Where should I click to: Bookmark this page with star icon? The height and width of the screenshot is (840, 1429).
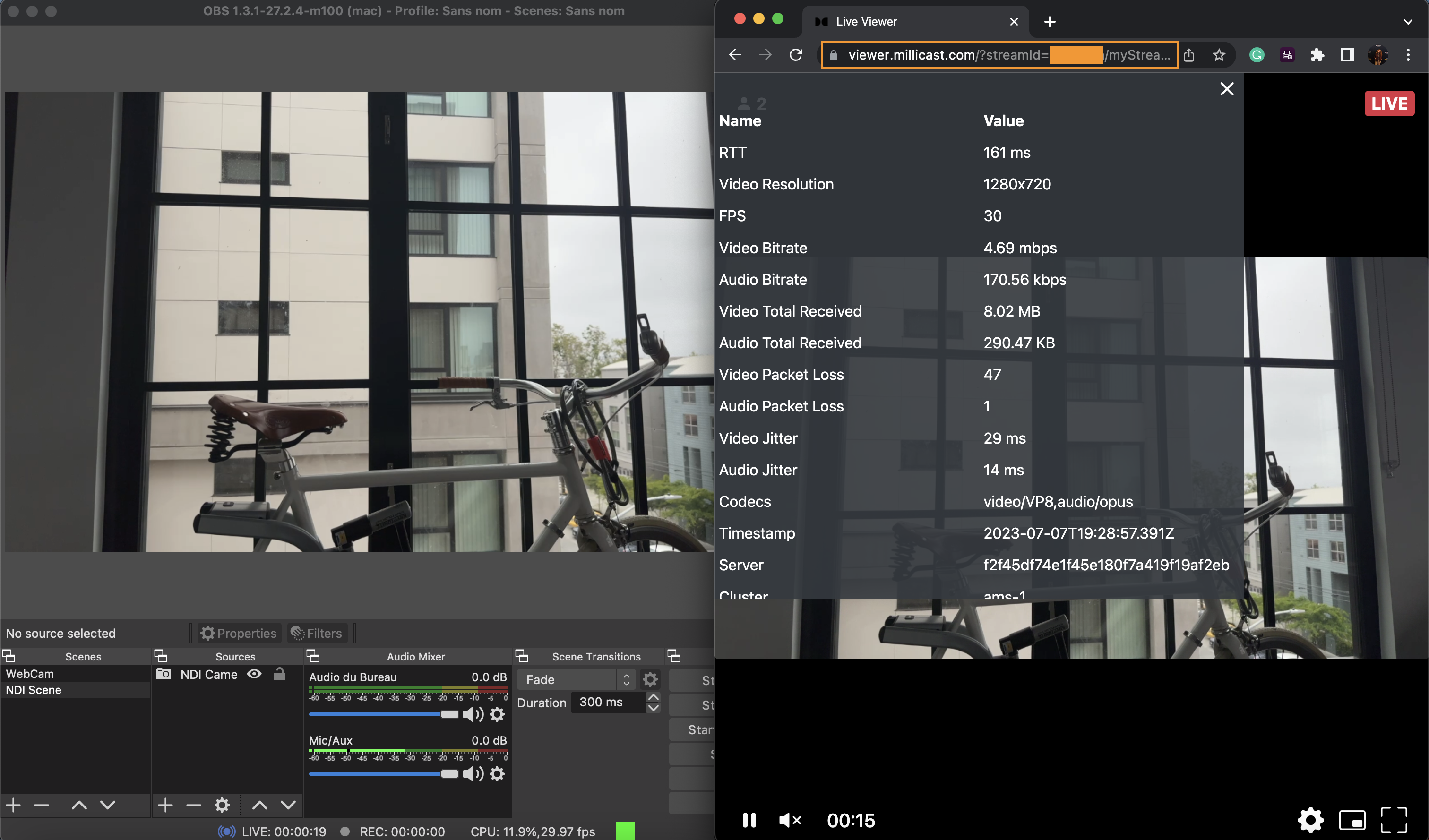tap(1219, 55)
